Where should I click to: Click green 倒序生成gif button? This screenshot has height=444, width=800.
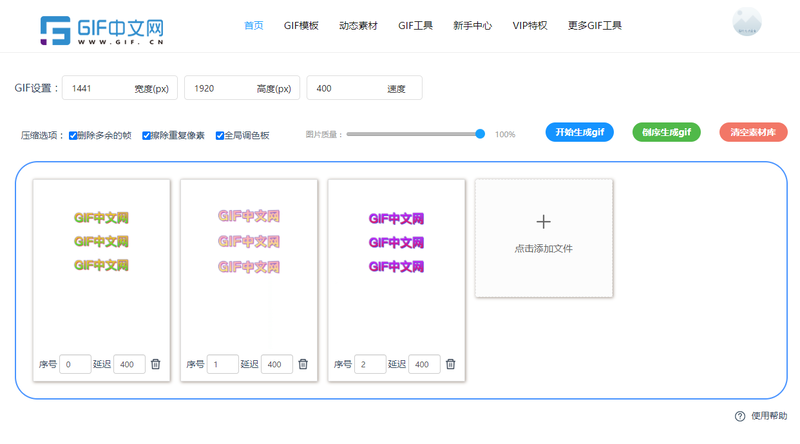tap(666, 132)
